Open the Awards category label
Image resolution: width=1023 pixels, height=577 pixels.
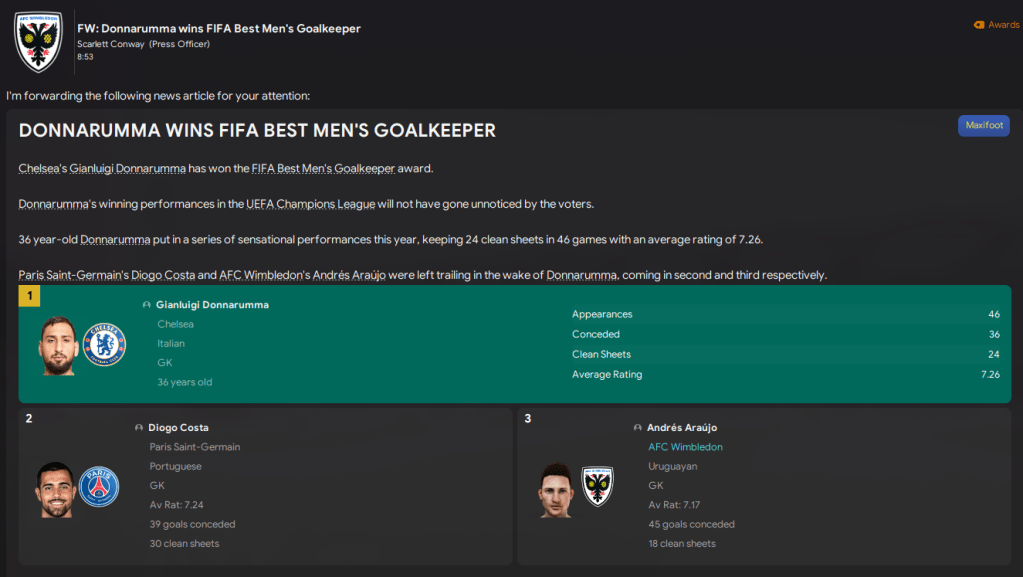click(1003, 25)
